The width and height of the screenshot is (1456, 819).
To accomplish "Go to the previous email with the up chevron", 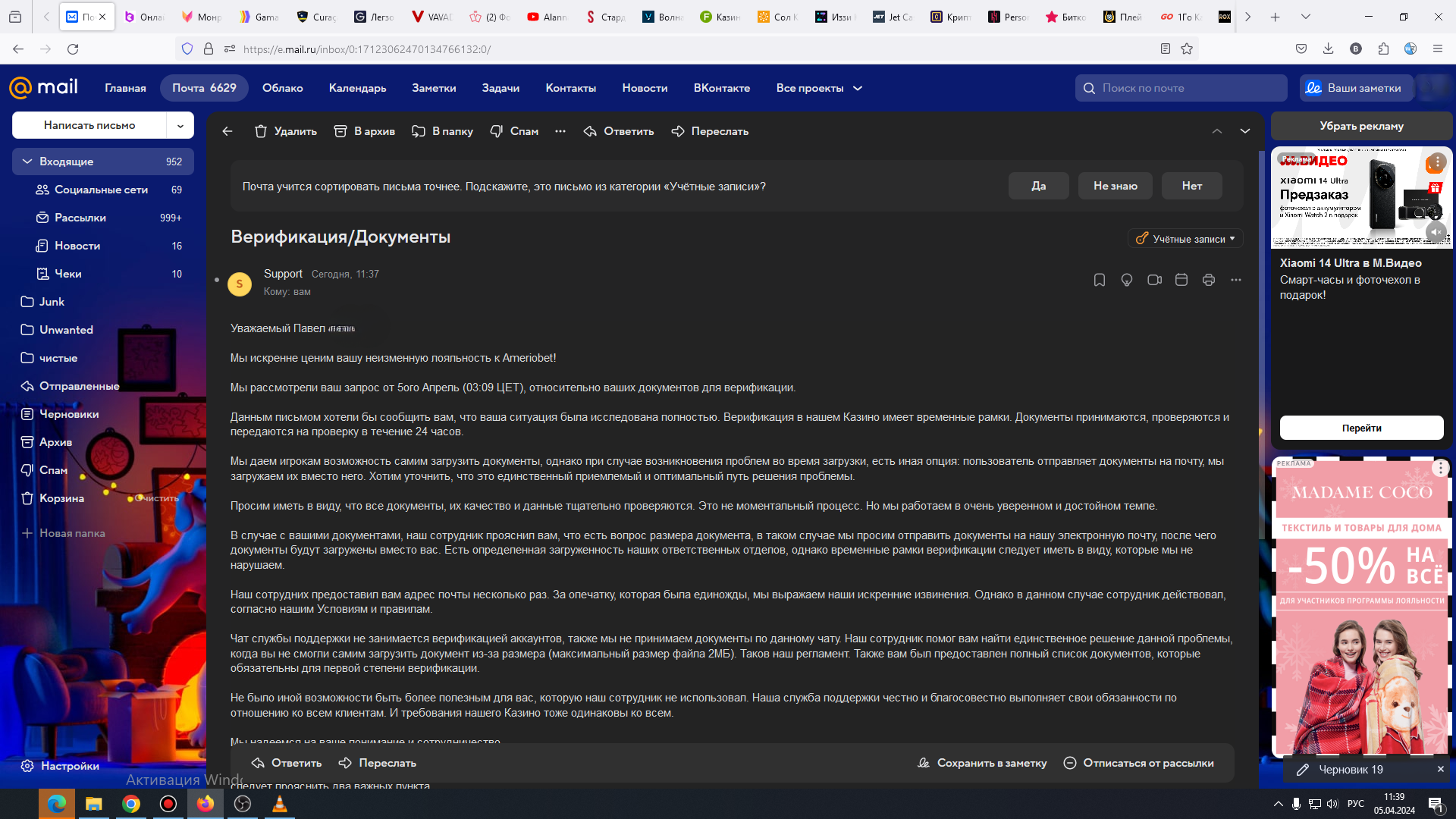I will pyautogui.click(x=1217, y=131).
